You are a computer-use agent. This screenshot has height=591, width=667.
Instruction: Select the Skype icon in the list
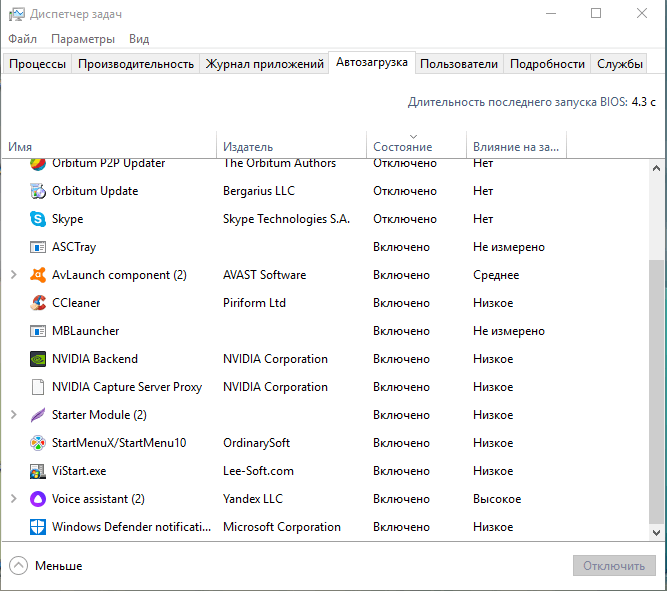click(x=38, y=219)
